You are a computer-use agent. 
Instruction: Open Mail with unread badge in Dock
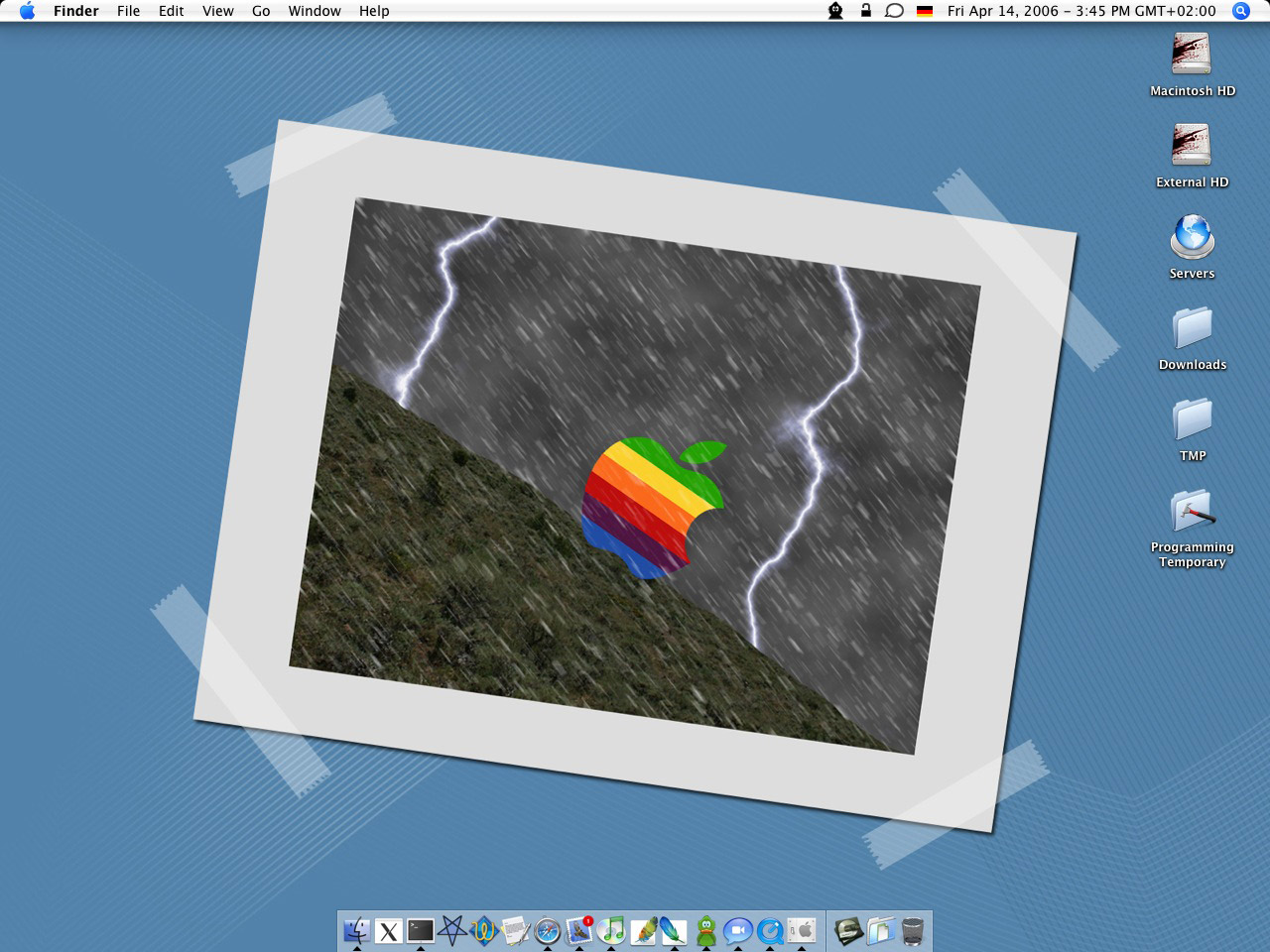(579, 930)
